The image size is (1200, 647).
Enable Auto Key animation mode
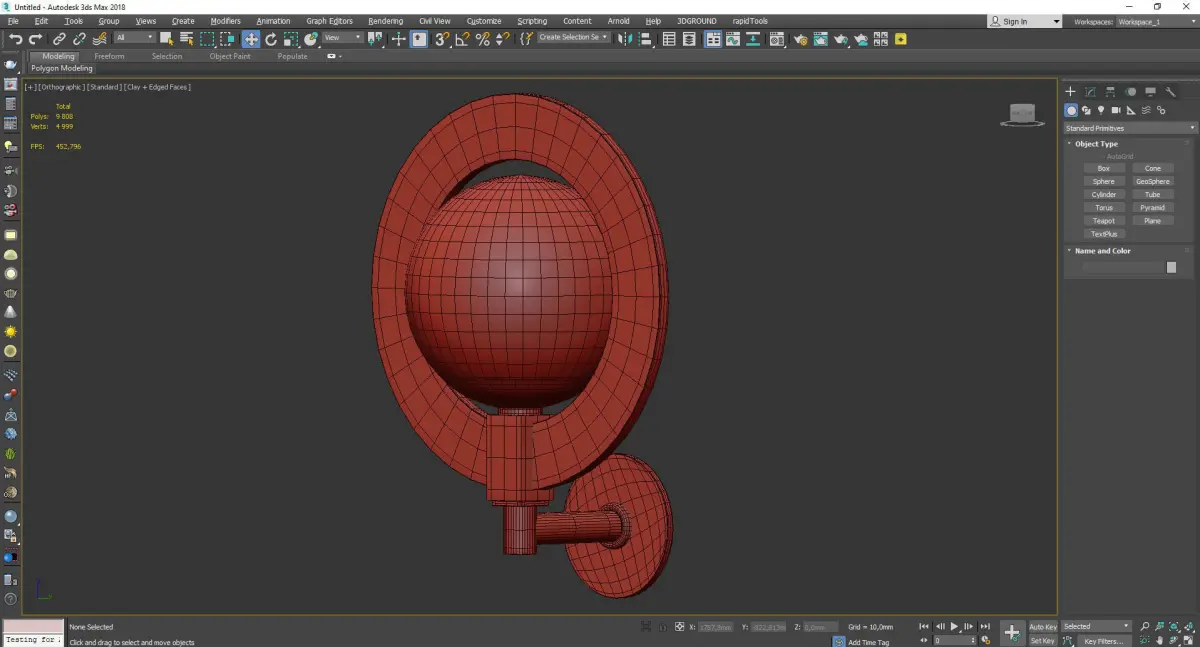pyautogui.click(x=1042, y=627)
